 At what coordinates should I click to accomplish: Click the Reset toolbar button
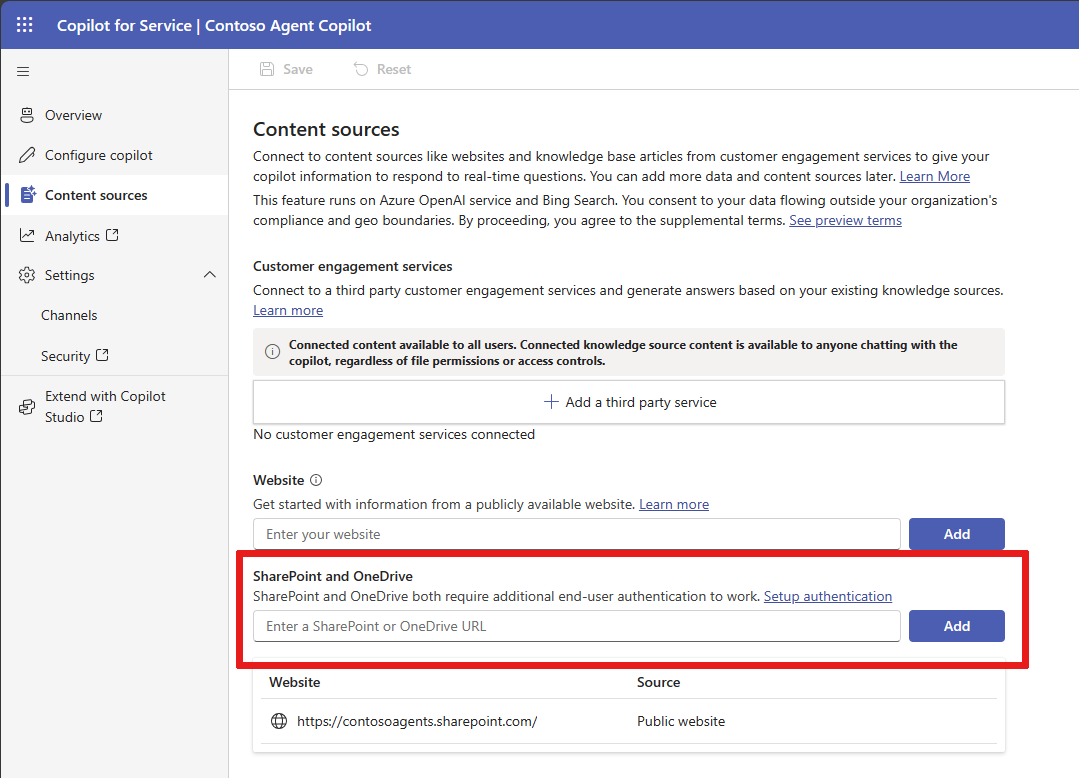click(x=382, y=69)
